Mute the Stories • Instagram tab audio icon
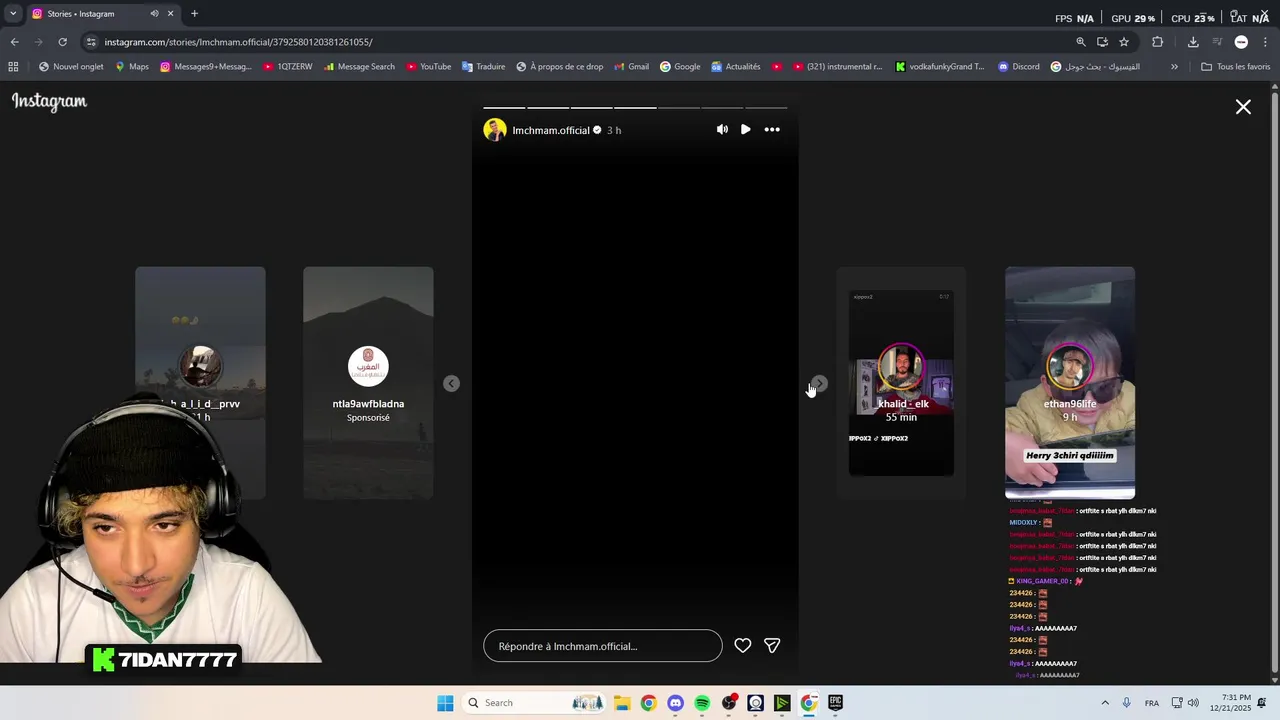 tap(154, 14)
